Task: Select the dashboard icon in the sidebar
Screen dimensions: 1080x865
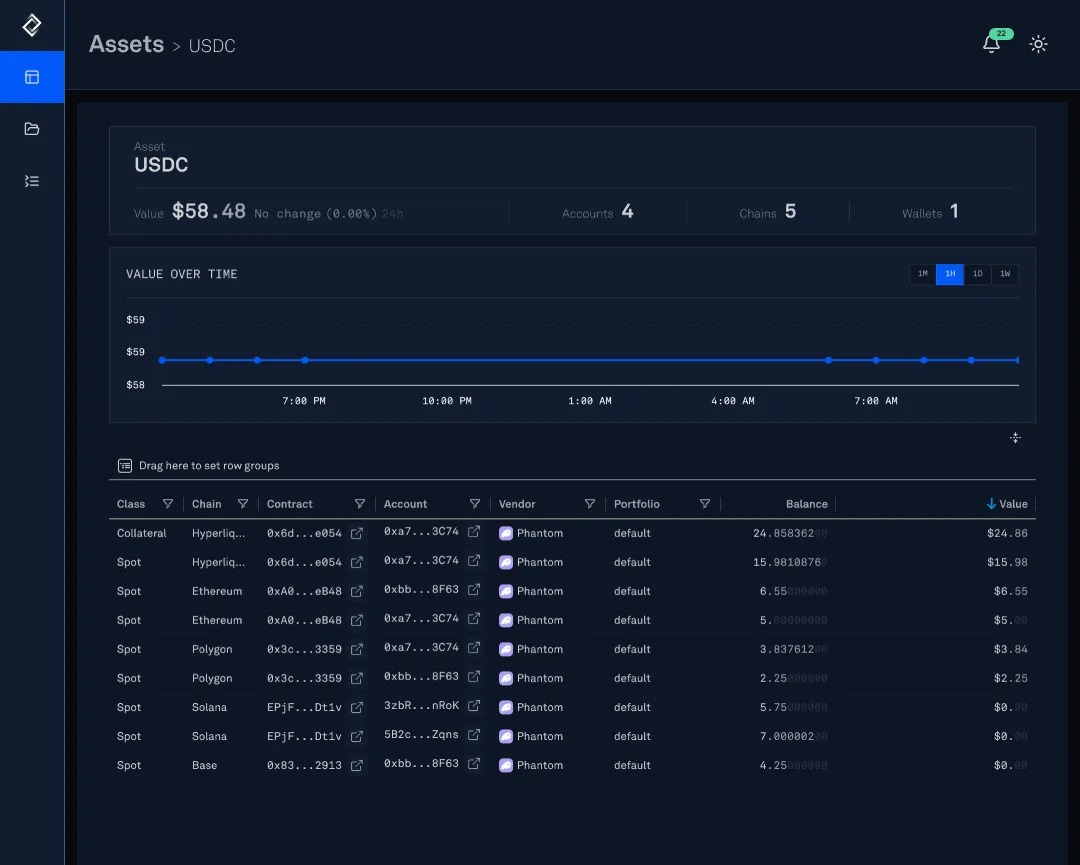Action: (31, 77)
